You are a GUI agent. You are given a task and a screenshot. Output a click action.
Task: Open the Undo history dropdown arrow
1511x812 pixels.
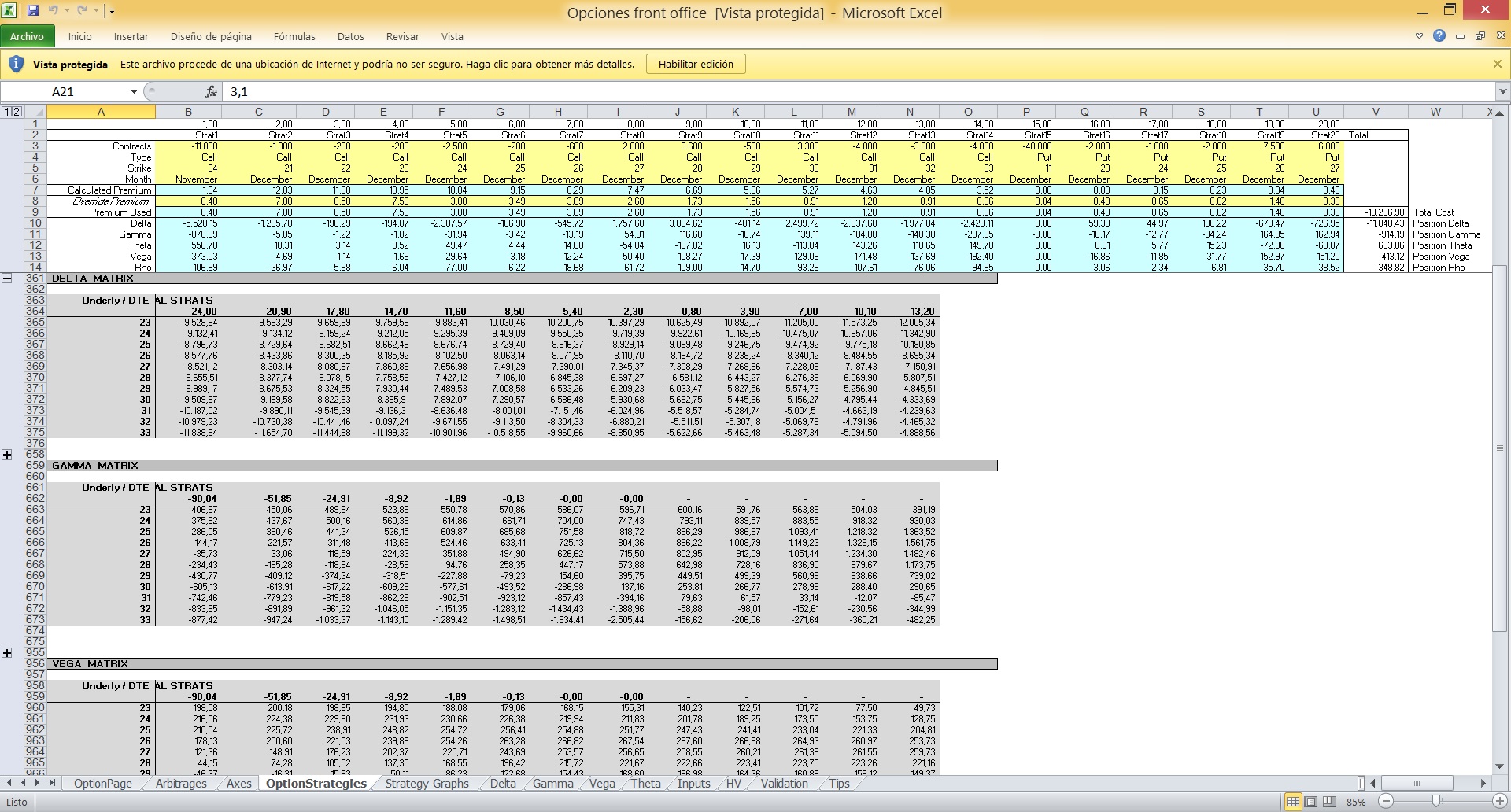click(67, 11)
